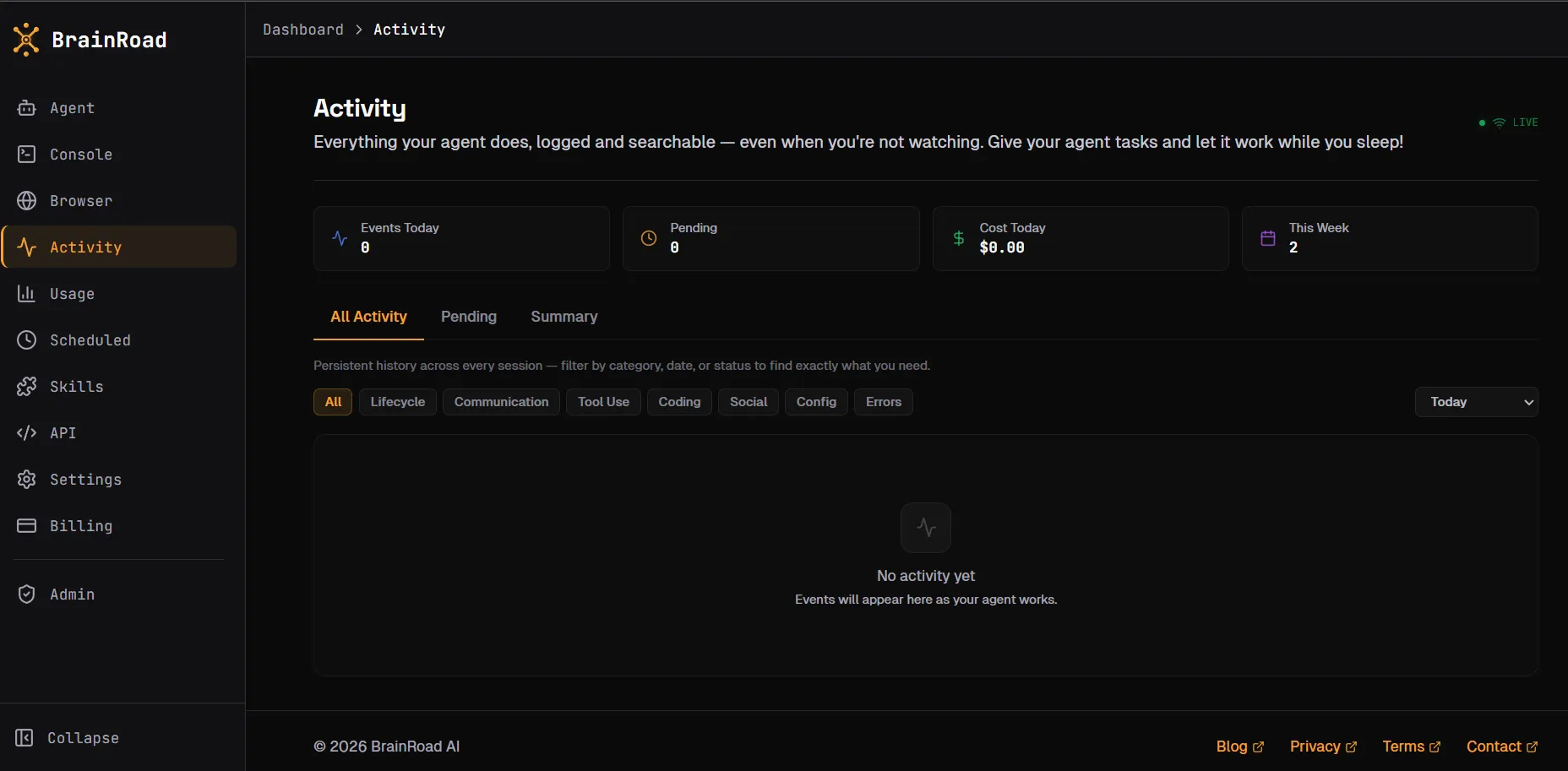The height and width of the screenshot is (771, 1568).
Task: Open the Usage page from sidebar
Action: tap(119, 294)
